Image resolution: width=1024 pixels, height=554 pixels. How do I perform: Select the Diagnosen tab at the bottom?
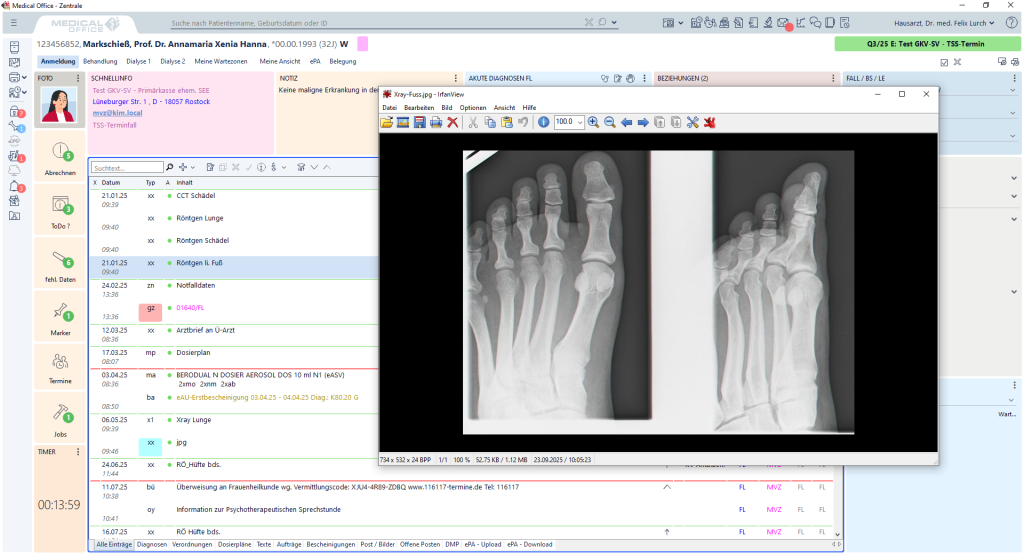pos(152,545)
